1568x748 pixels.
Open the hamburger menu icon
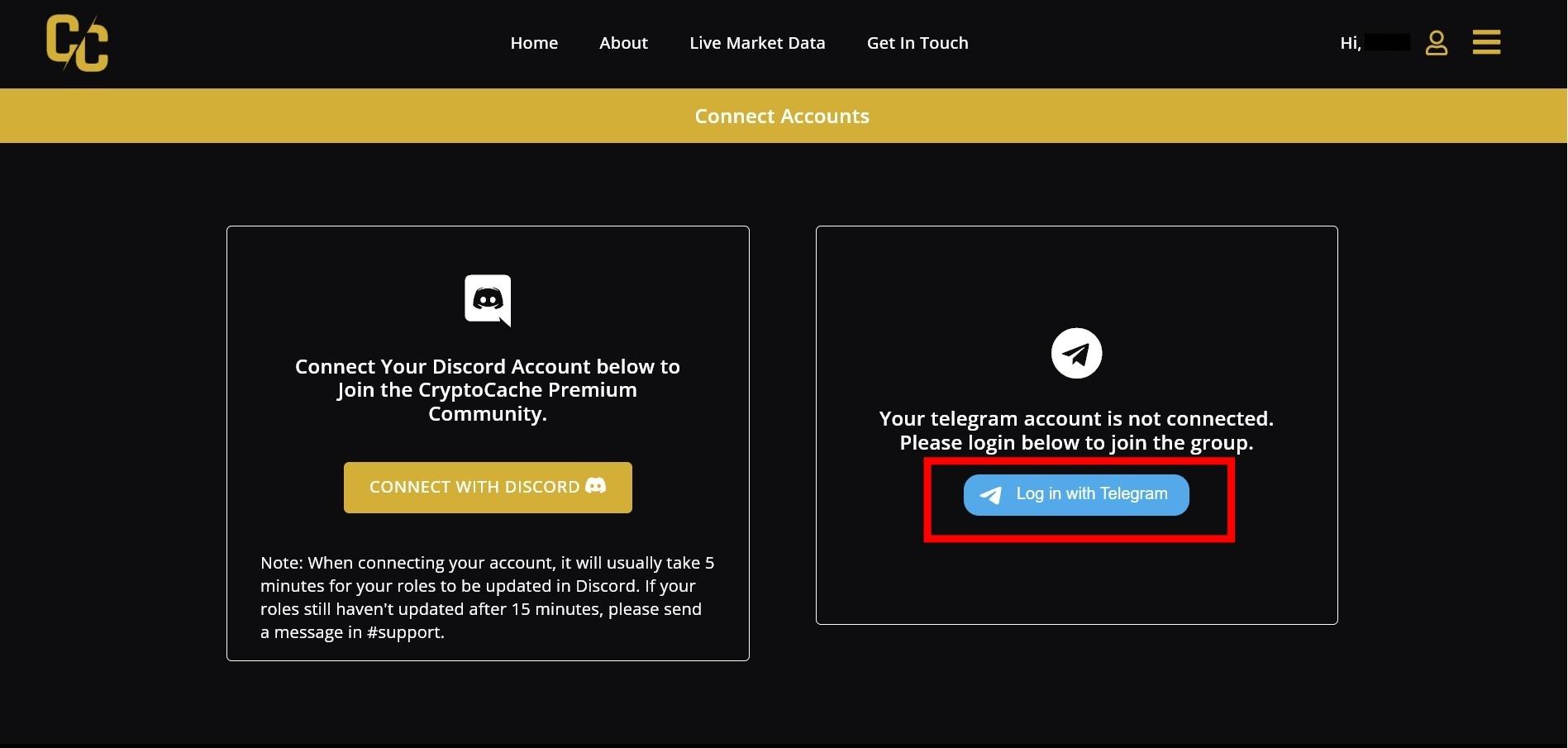point(1485,42)
